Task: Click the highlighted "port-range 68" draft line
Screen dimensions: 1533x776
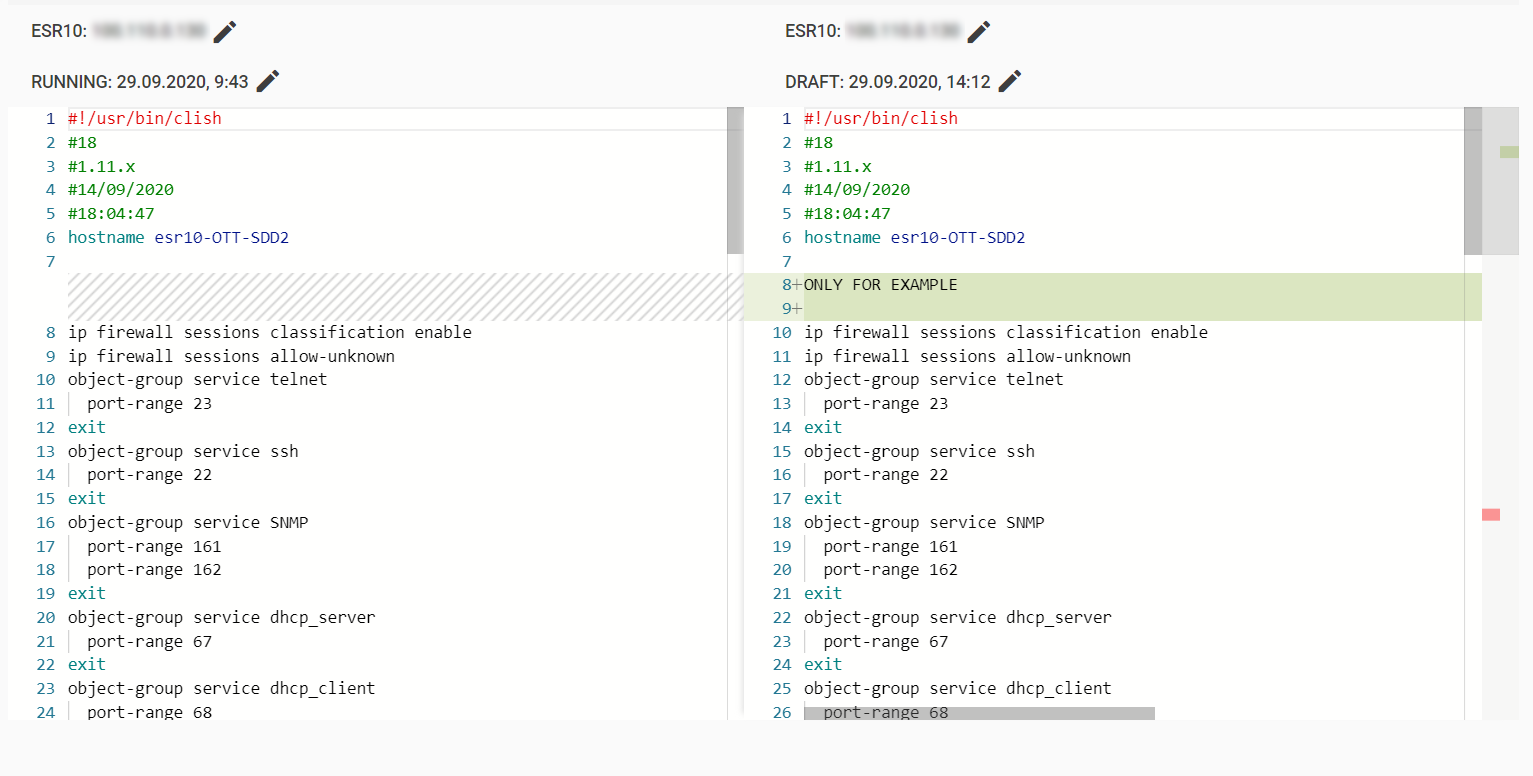Action: click(885, 713)
